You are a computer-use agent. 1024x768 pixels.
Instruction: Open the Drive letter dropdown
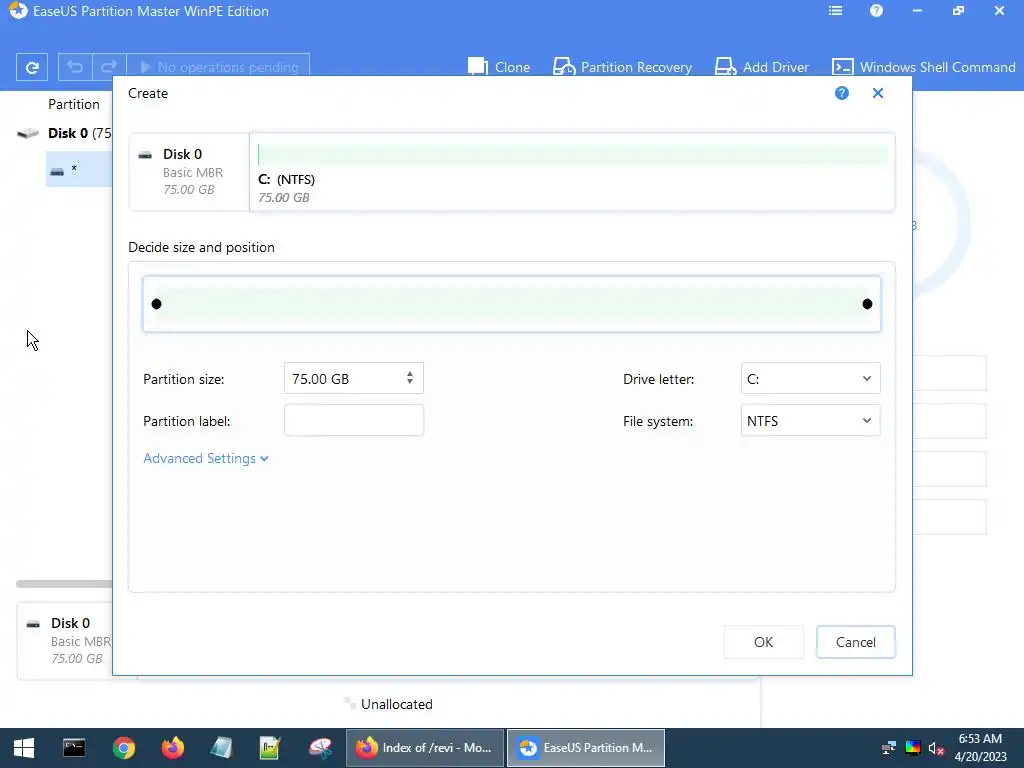810,378
